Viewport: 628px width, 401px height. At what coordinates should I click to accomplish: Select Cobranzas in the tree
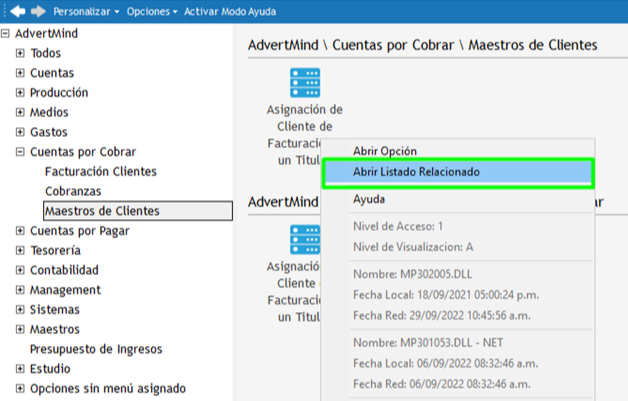(x=73, y=191)
